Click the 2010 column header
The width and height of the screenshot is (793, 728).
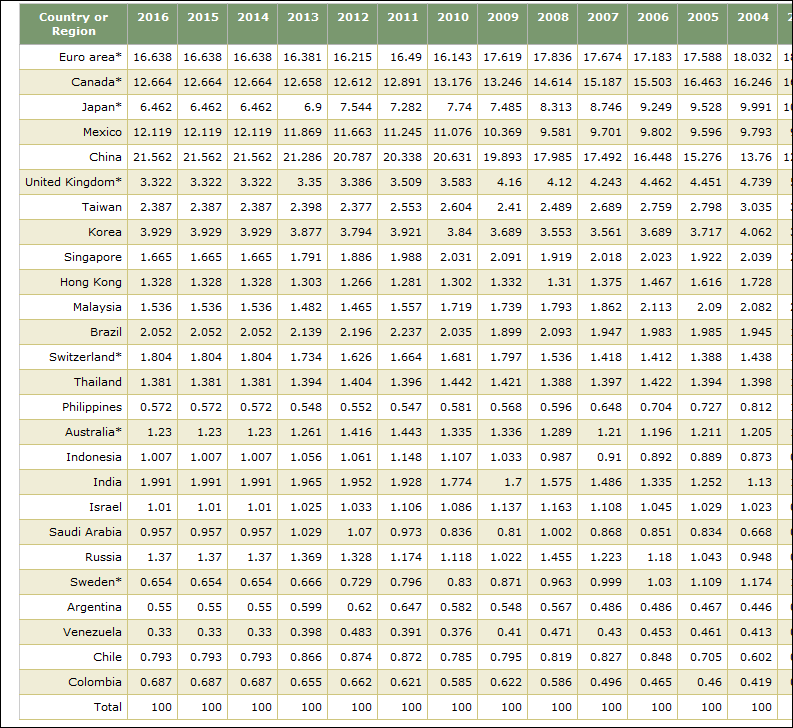point(453,18)
